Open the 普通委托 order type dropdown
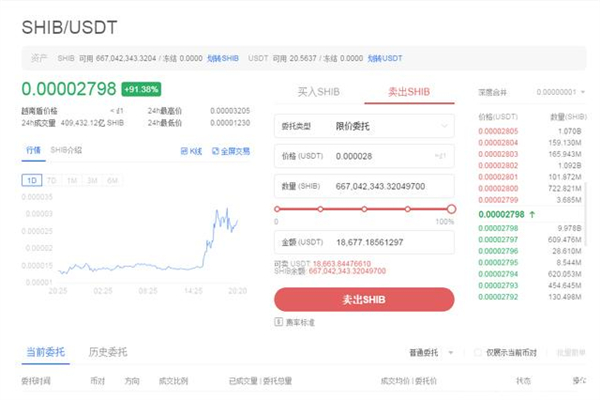 pos(431,353)
